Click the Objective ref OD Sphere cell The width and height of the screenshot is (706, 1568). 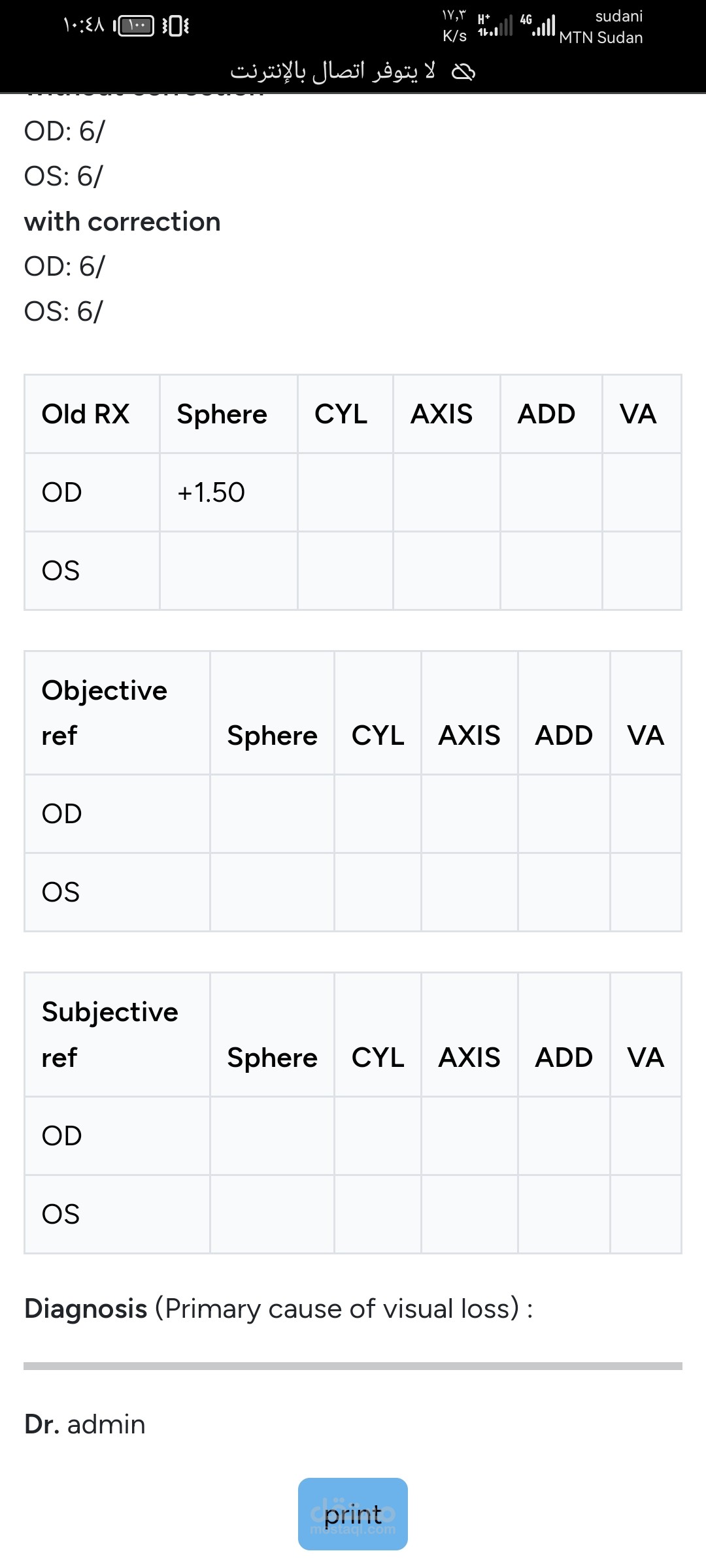pyautogui.click(x=272, y=813)
